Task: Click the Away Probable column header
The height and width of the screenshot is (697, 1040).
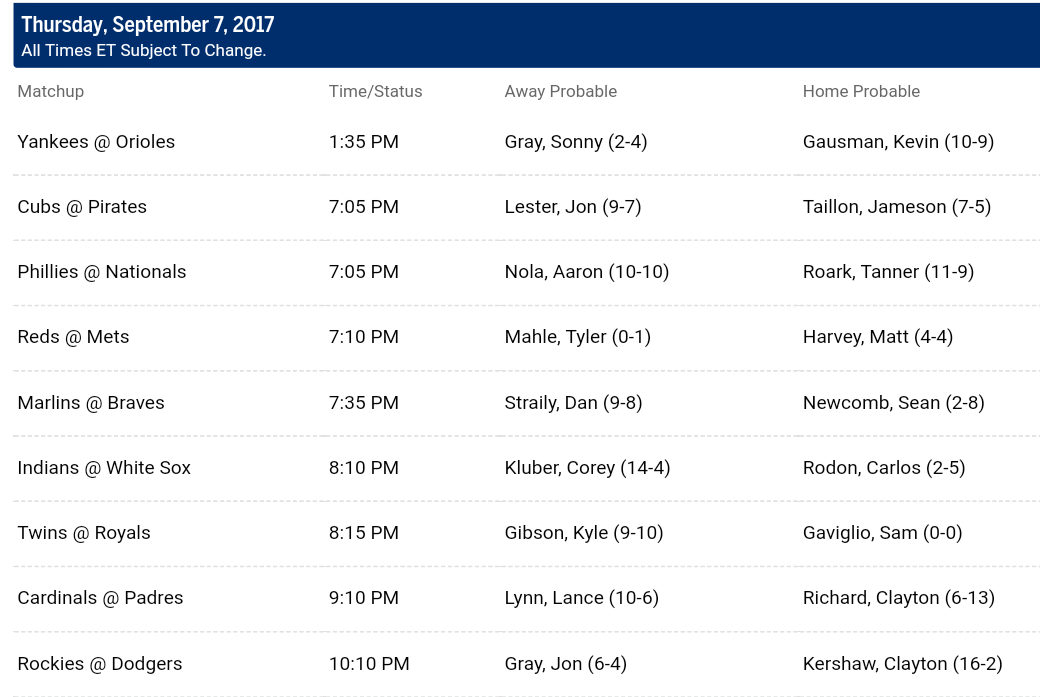Action: (560, 92)
